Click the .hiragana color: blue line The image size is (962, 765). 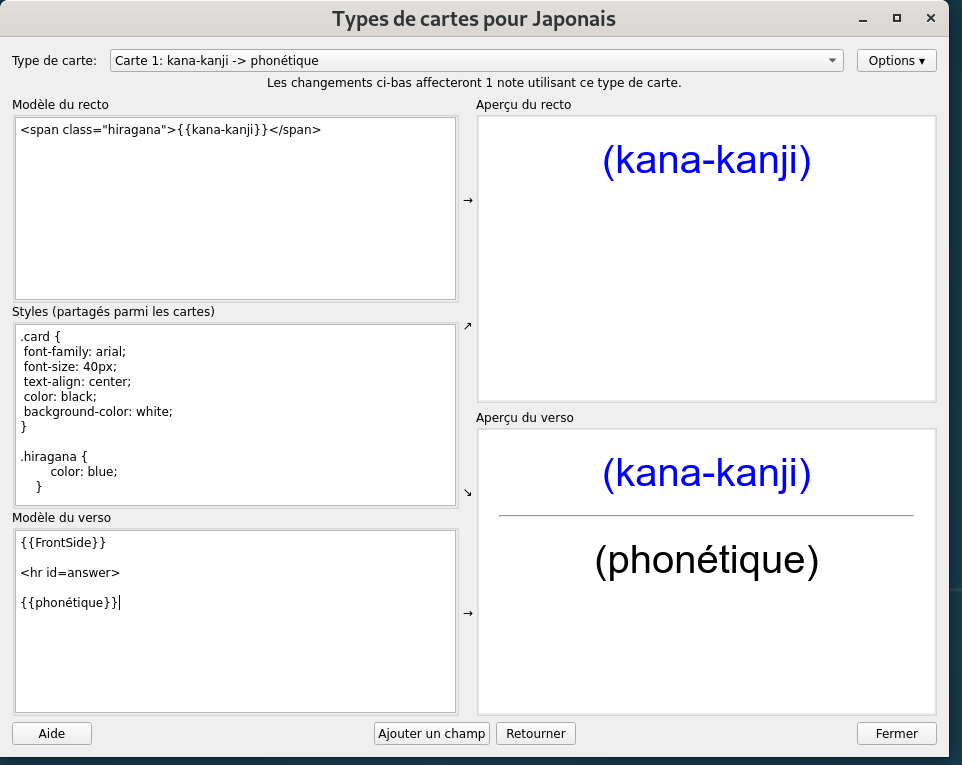(x=84, y=471)
